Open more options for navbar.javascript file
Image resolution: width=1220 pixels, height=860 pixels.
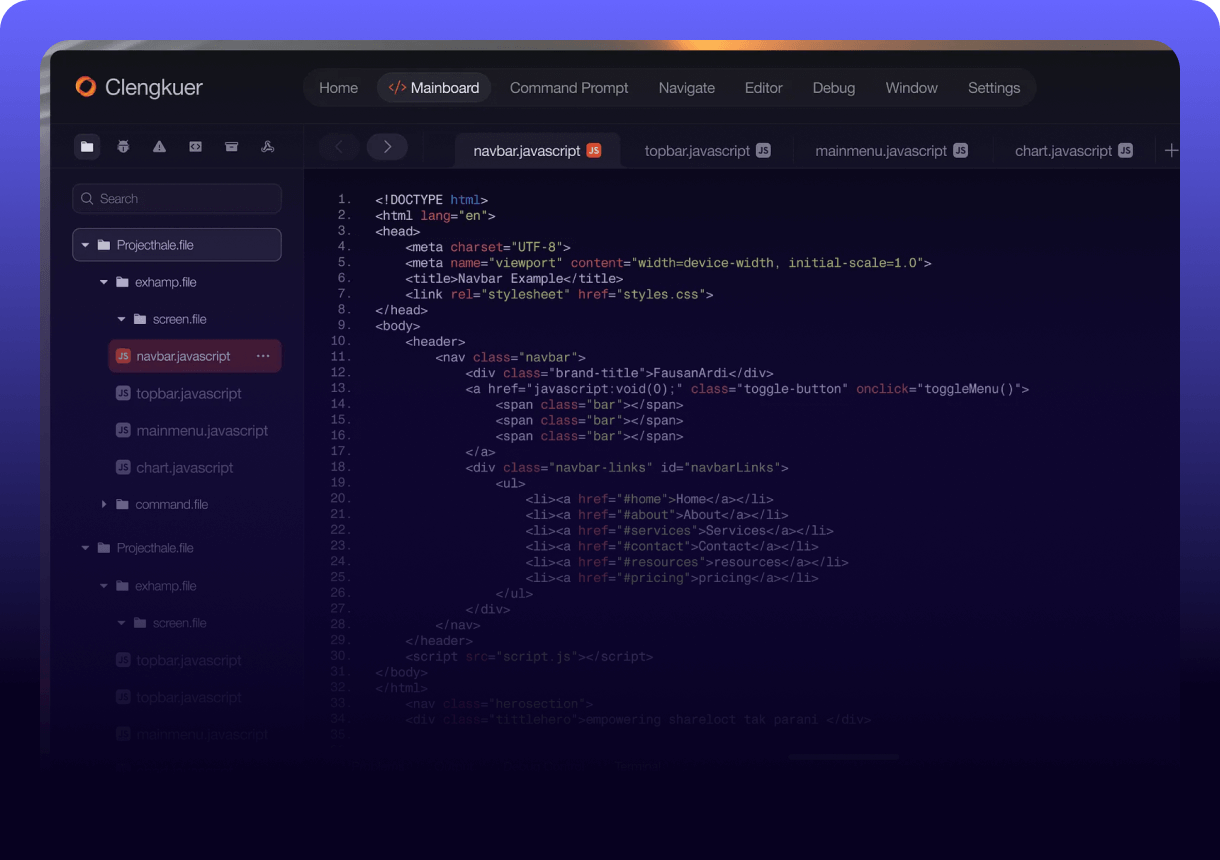pyautogui.click(x=263, y=356)
